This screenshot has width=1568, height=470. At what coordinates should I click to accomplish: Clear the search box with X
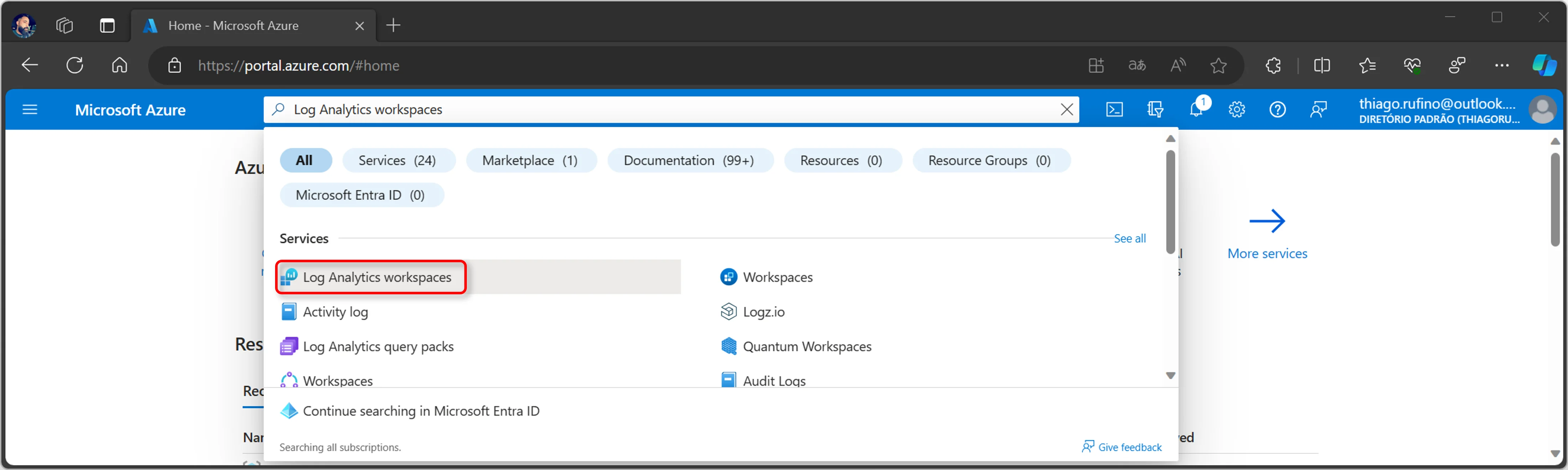tap(1067, 110)
